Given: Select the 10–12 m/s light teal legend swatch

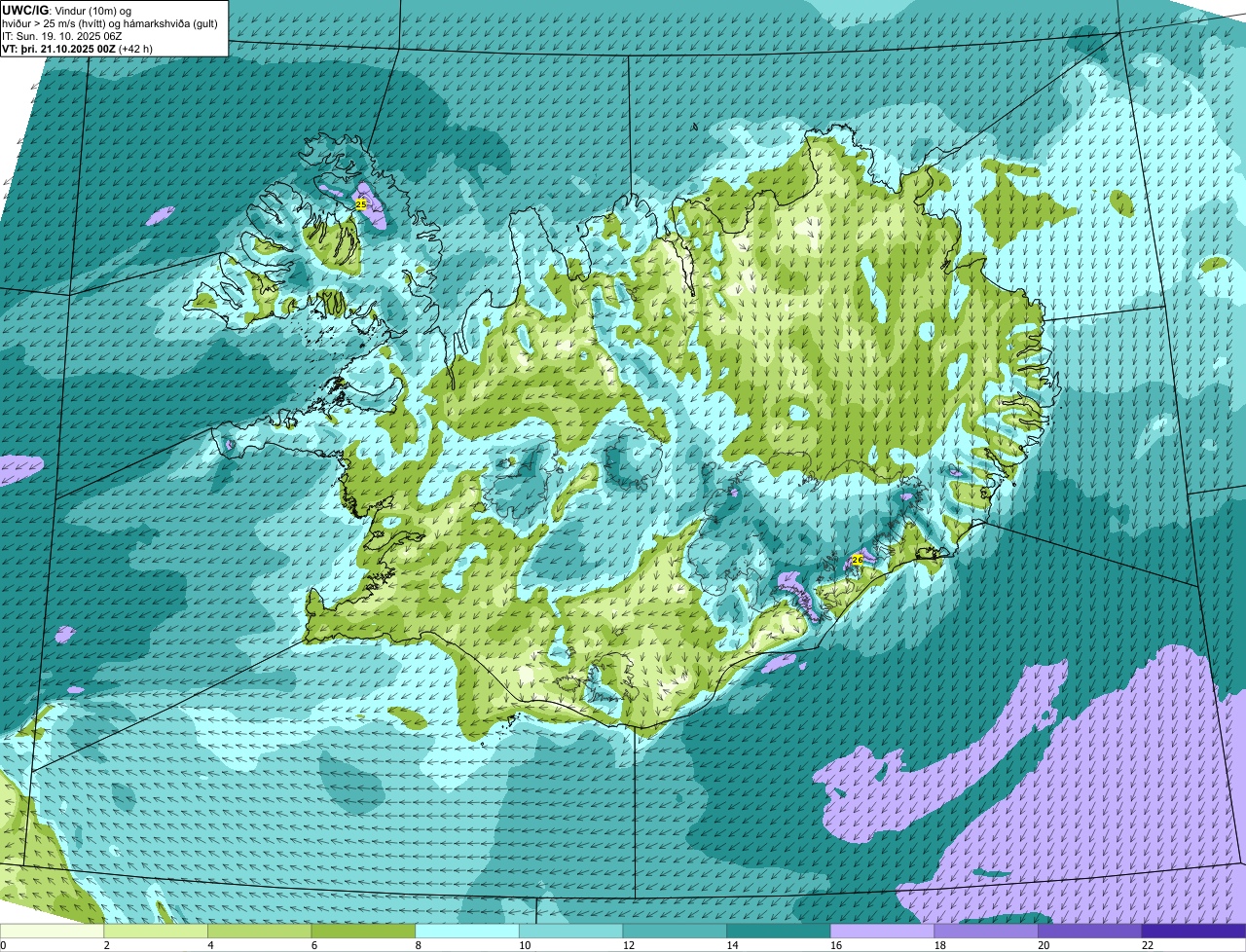Looking at the screenshot, I should (570, 931).
